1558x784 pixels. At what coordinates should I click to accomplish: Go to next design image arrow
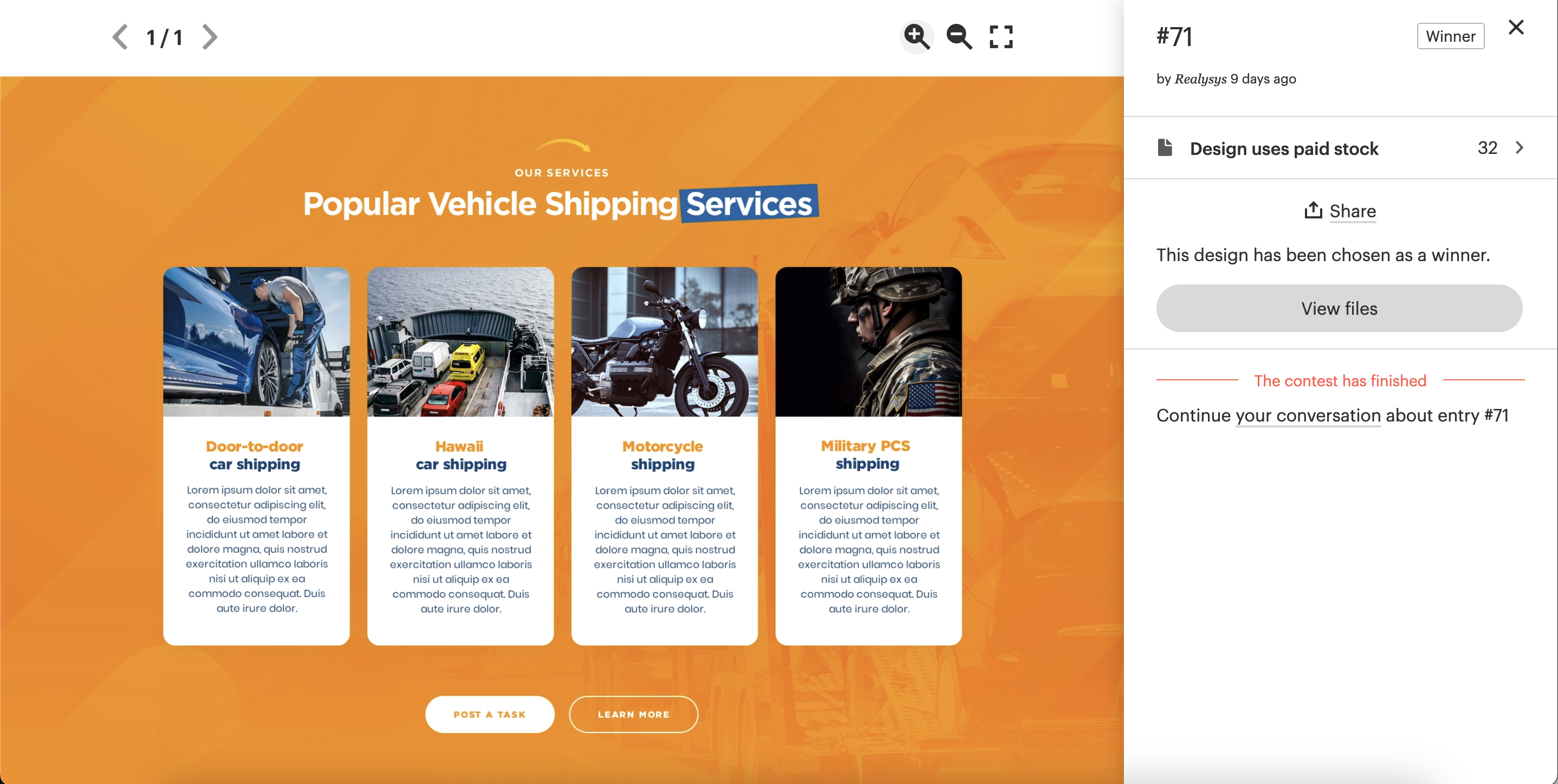pyautogui.click(x=209, y=37)
